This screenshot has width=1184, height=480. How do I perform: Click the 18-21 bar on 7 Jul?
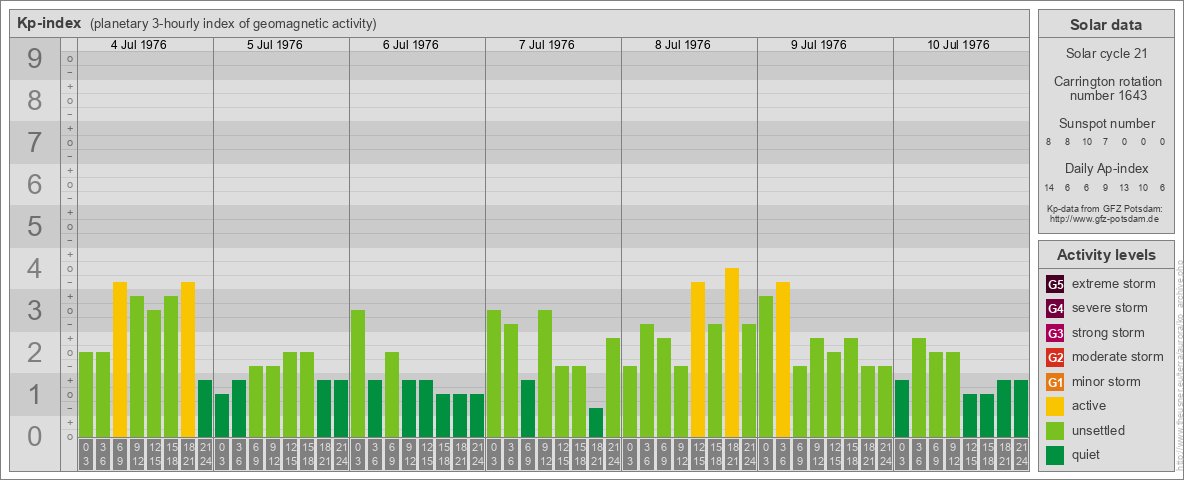(596, 423)
